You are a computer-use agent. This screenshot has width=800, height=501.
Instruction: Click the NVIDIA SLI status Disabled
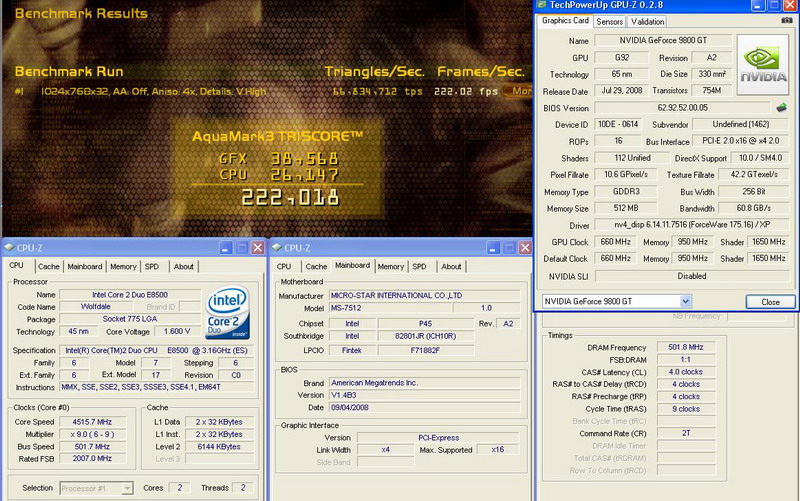click(x=692, y=276)
